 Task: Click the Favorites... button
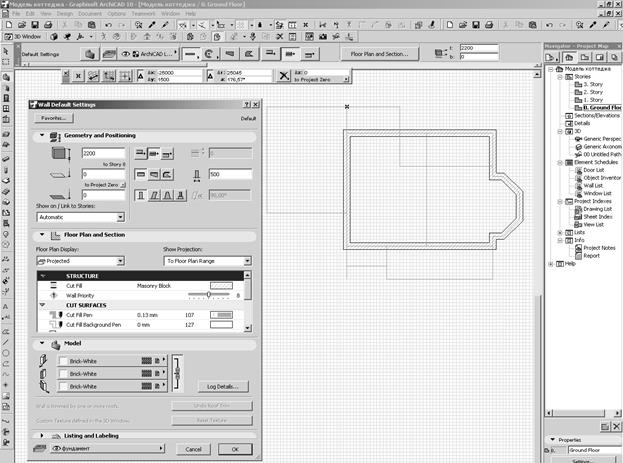pos(55,117)
